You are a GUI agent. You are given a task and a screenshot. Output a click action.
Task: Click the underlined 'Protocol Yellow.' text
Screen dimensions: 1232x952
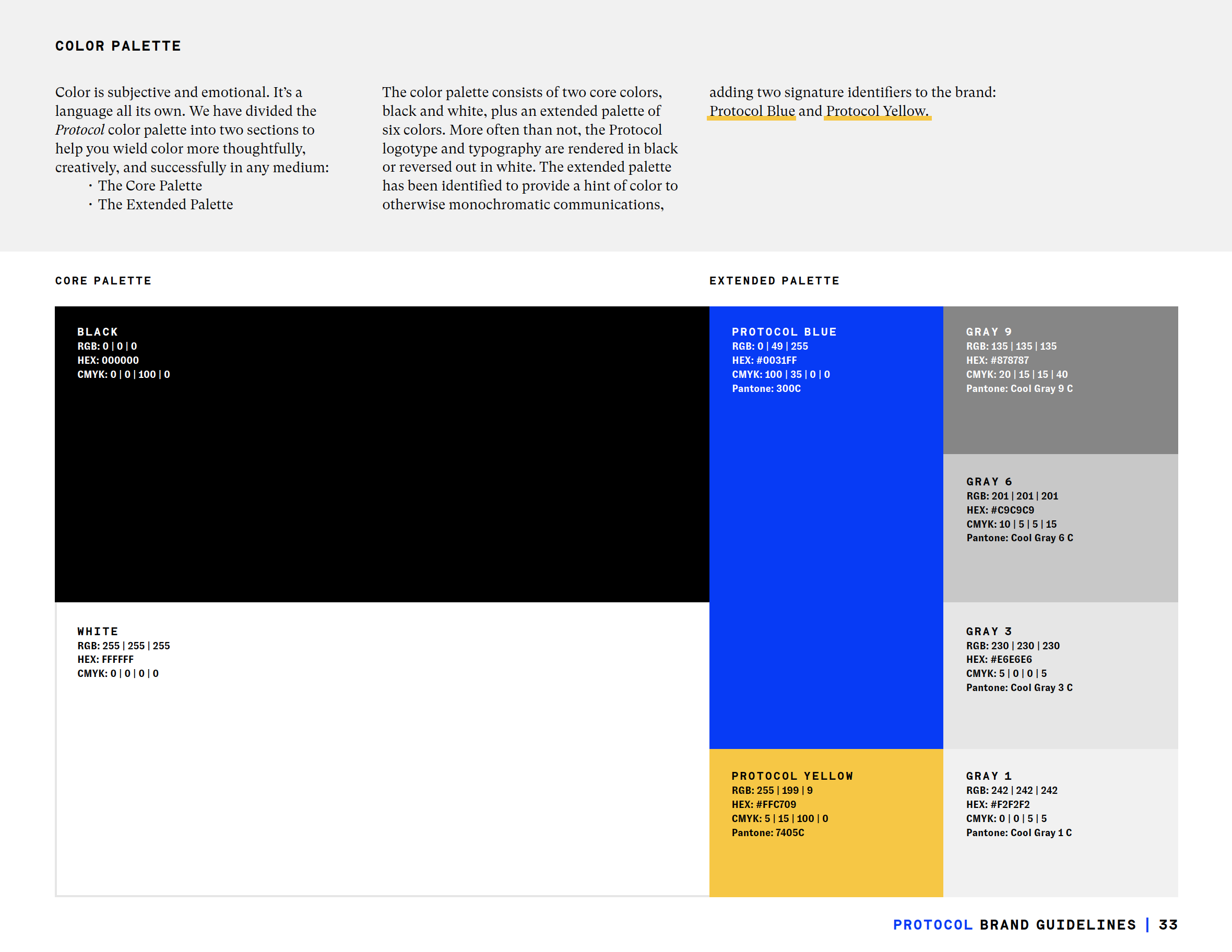click(877, 111)
